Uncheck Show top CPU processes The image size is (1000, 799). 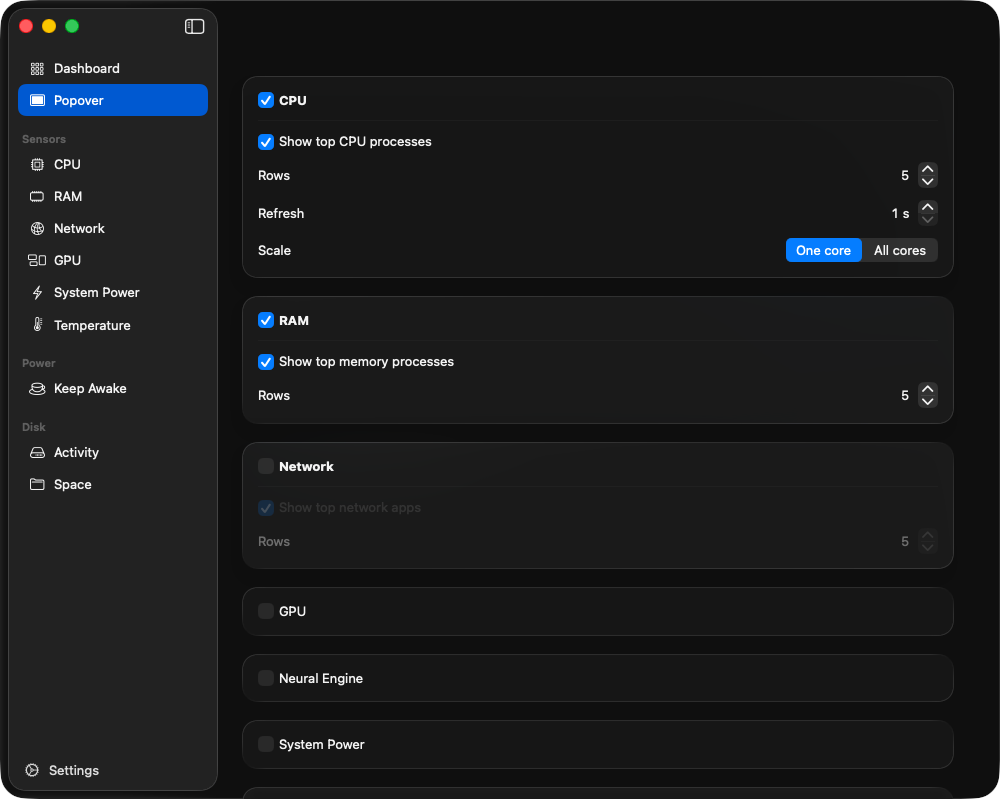pyautogui.click(x=266, y=142)
